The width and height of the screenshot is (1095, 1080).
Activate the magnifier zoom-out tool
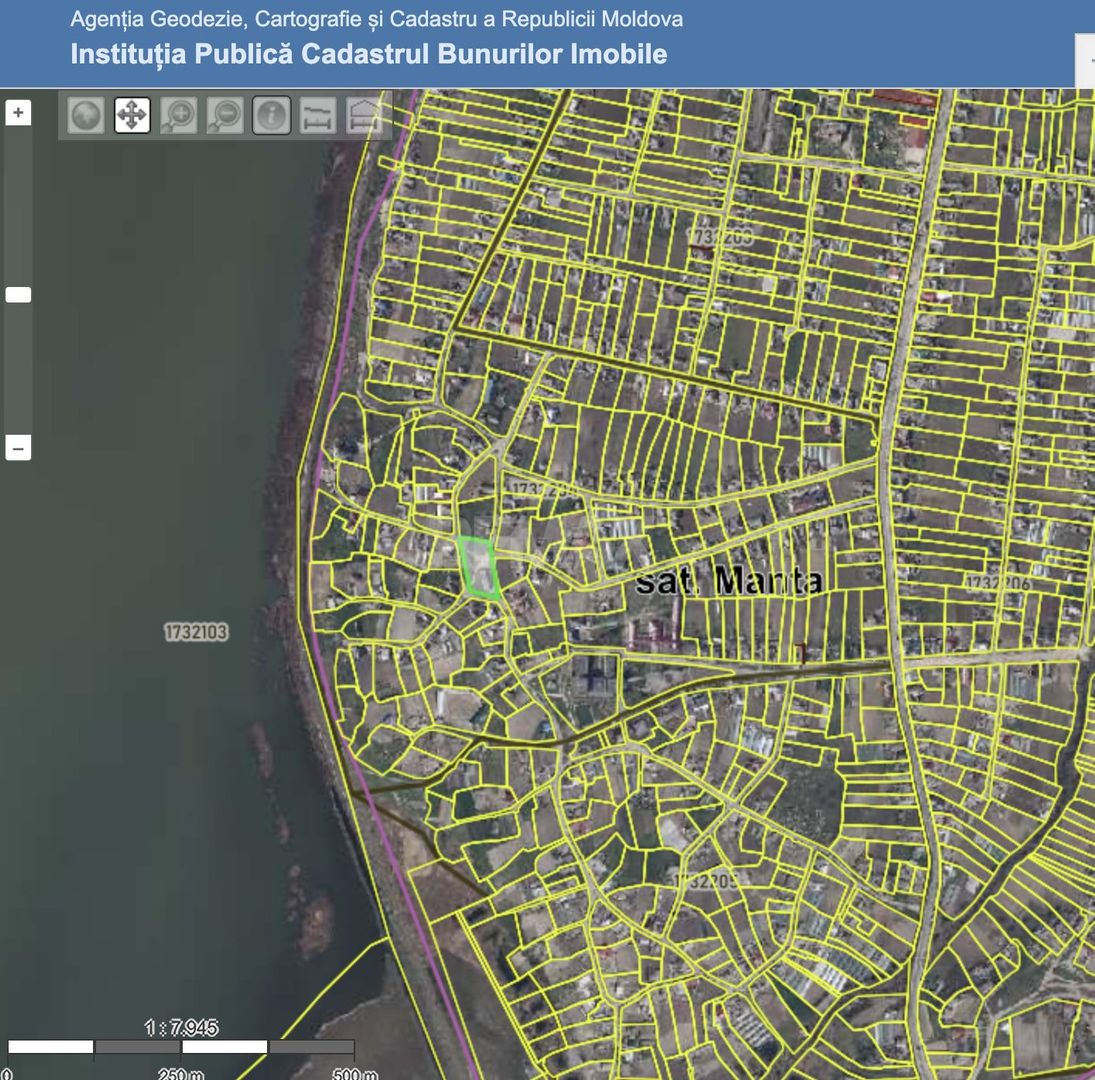point(225,115)
